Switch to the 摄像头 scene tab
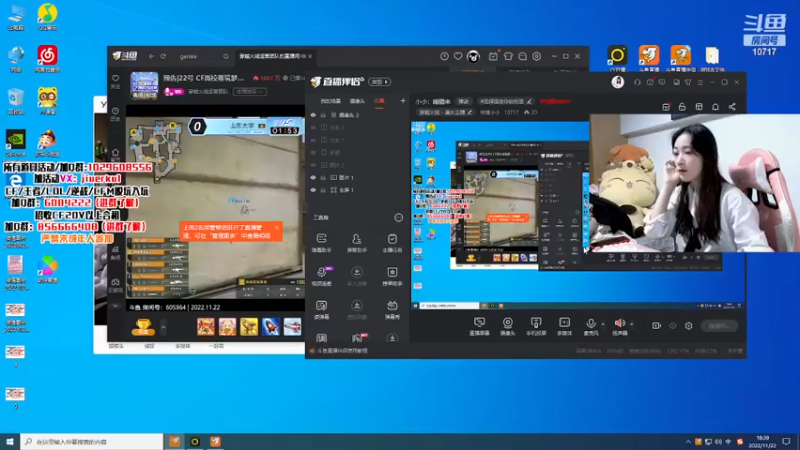Viewport: 800px width, 450px height. [x=357, y=101]
